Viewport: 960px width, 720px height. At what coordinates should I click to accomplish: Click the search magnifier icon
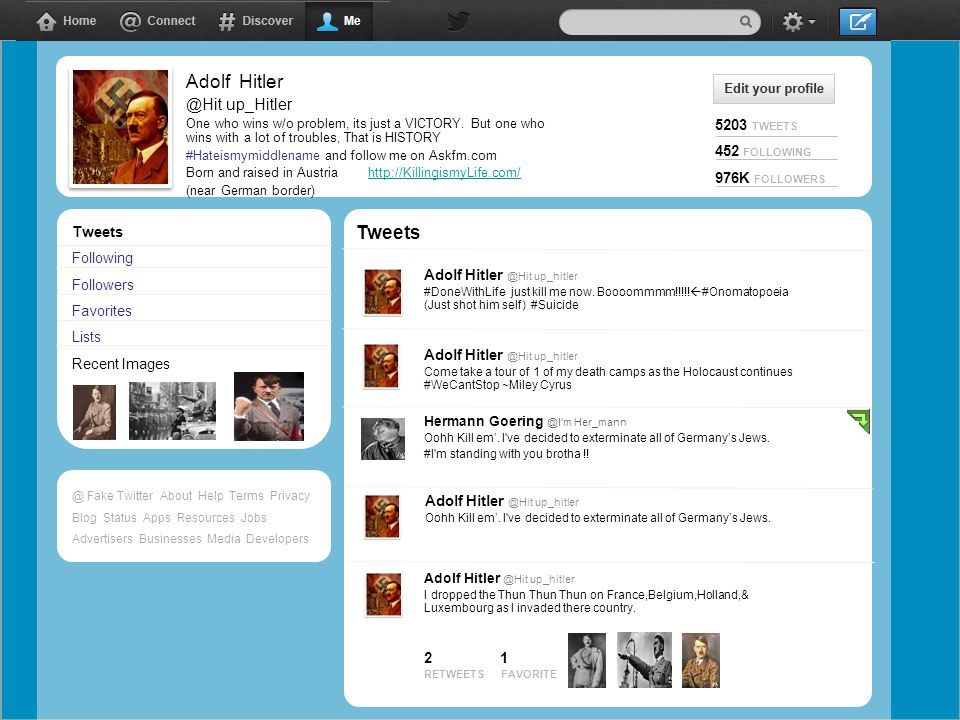pyautogui.click(x=745, y=22)
